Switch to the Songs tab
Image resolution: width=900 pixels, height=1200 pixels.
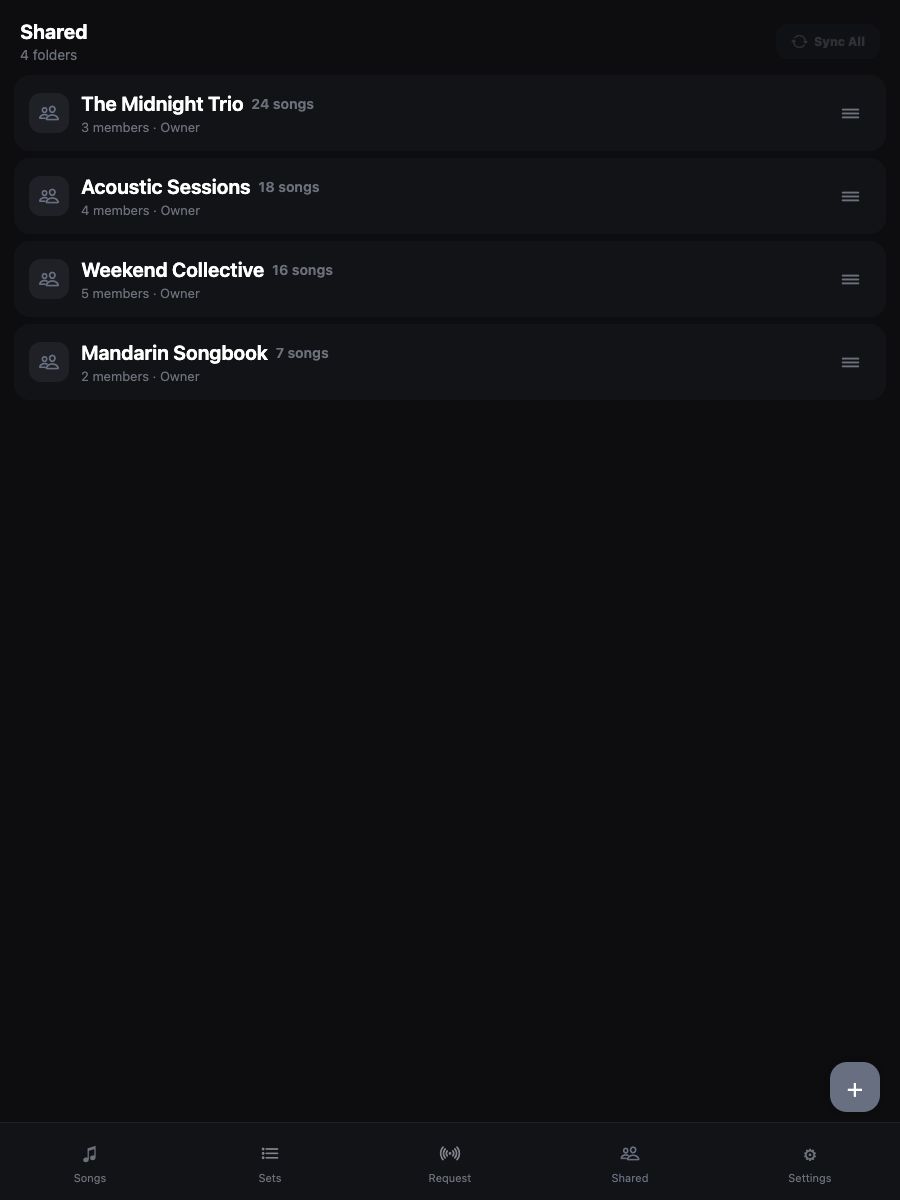pyautogui.click(x=90, y=1162)
